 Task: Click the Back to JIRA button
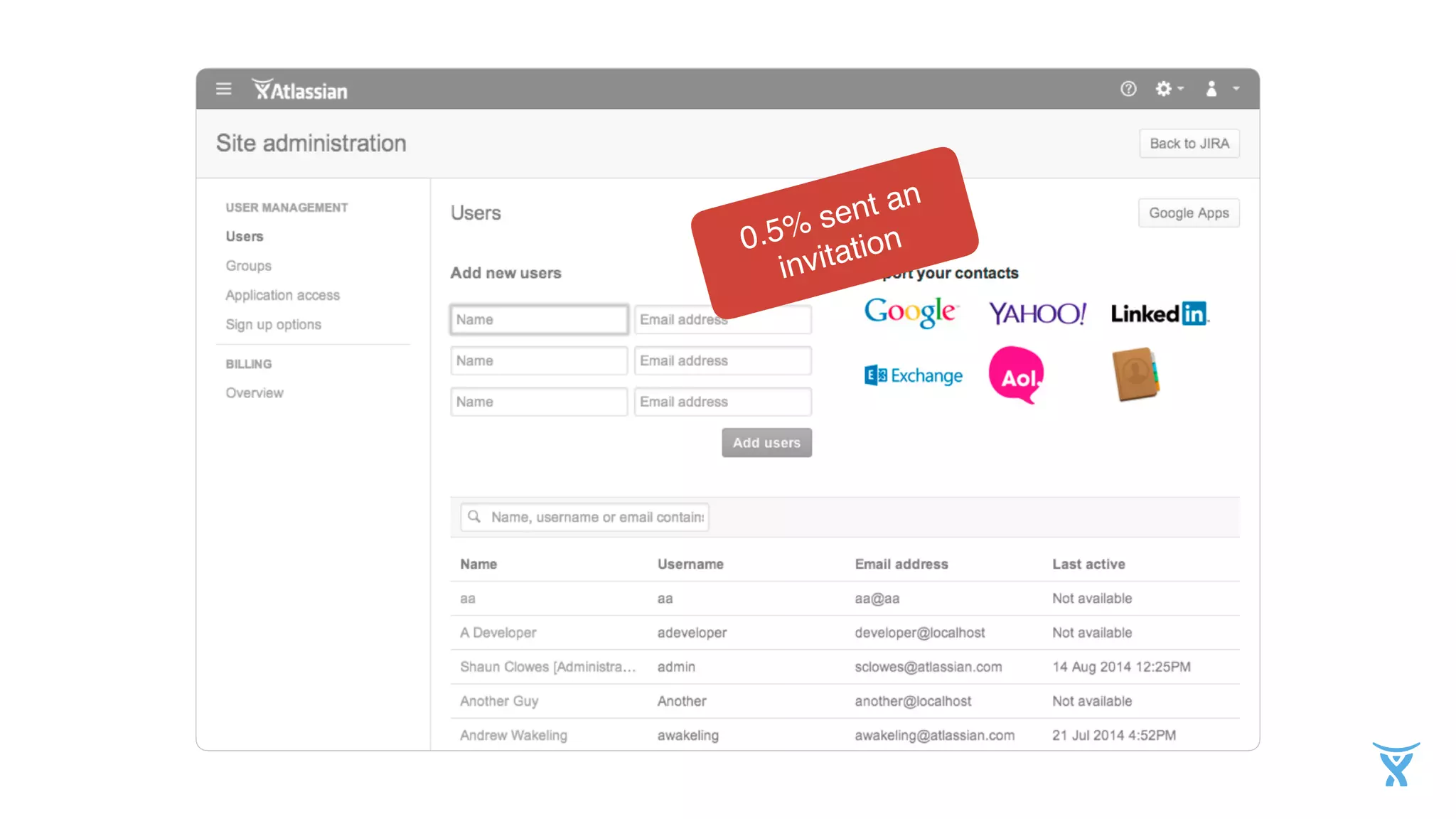[1189, 144]
